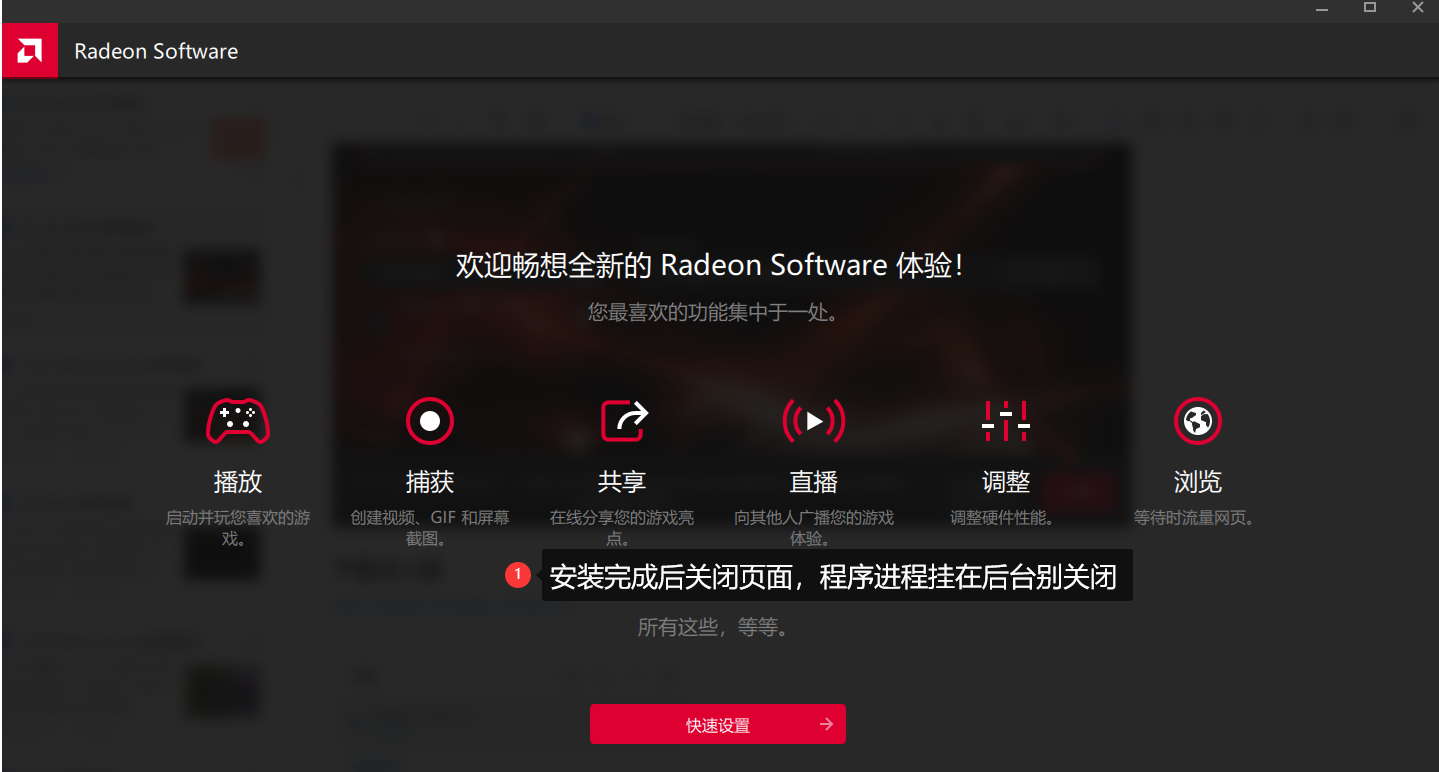Click the 捕获 record circle icon

pyautogui.click(x=430, y=421)
